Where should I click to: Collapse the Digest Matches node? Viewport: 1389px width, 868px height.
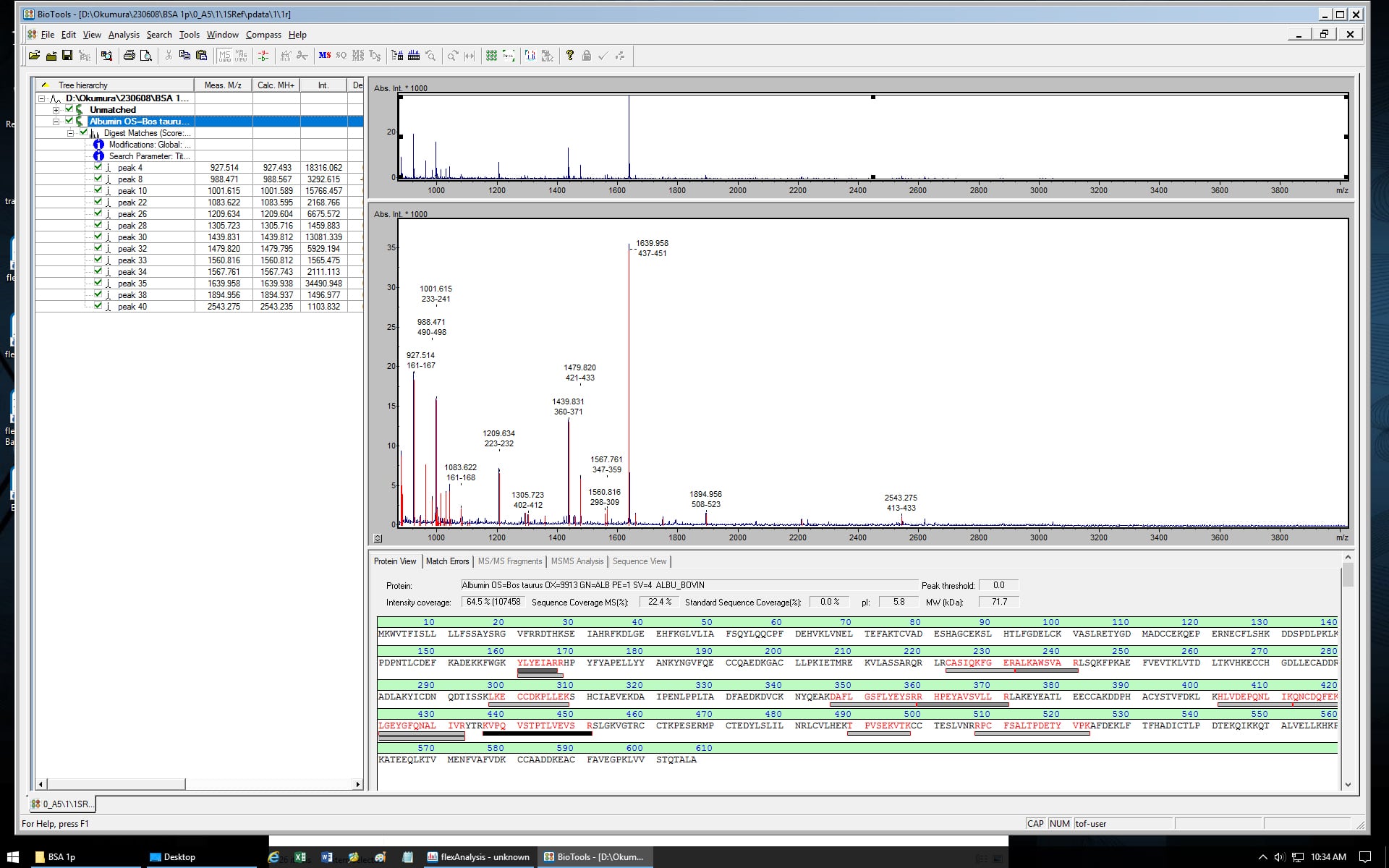(x=70, y=133)
